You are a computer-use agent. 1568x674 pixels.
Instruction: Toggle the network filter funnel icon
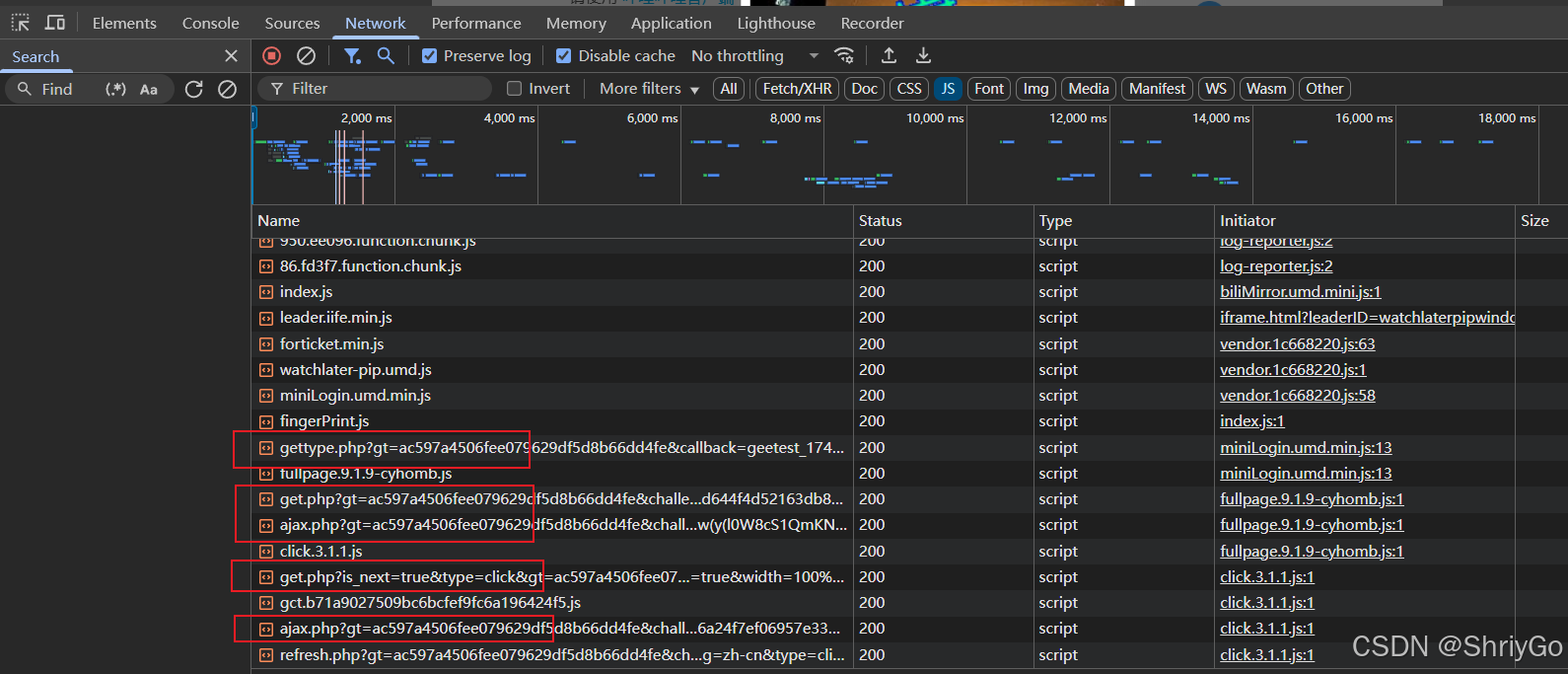352,56
